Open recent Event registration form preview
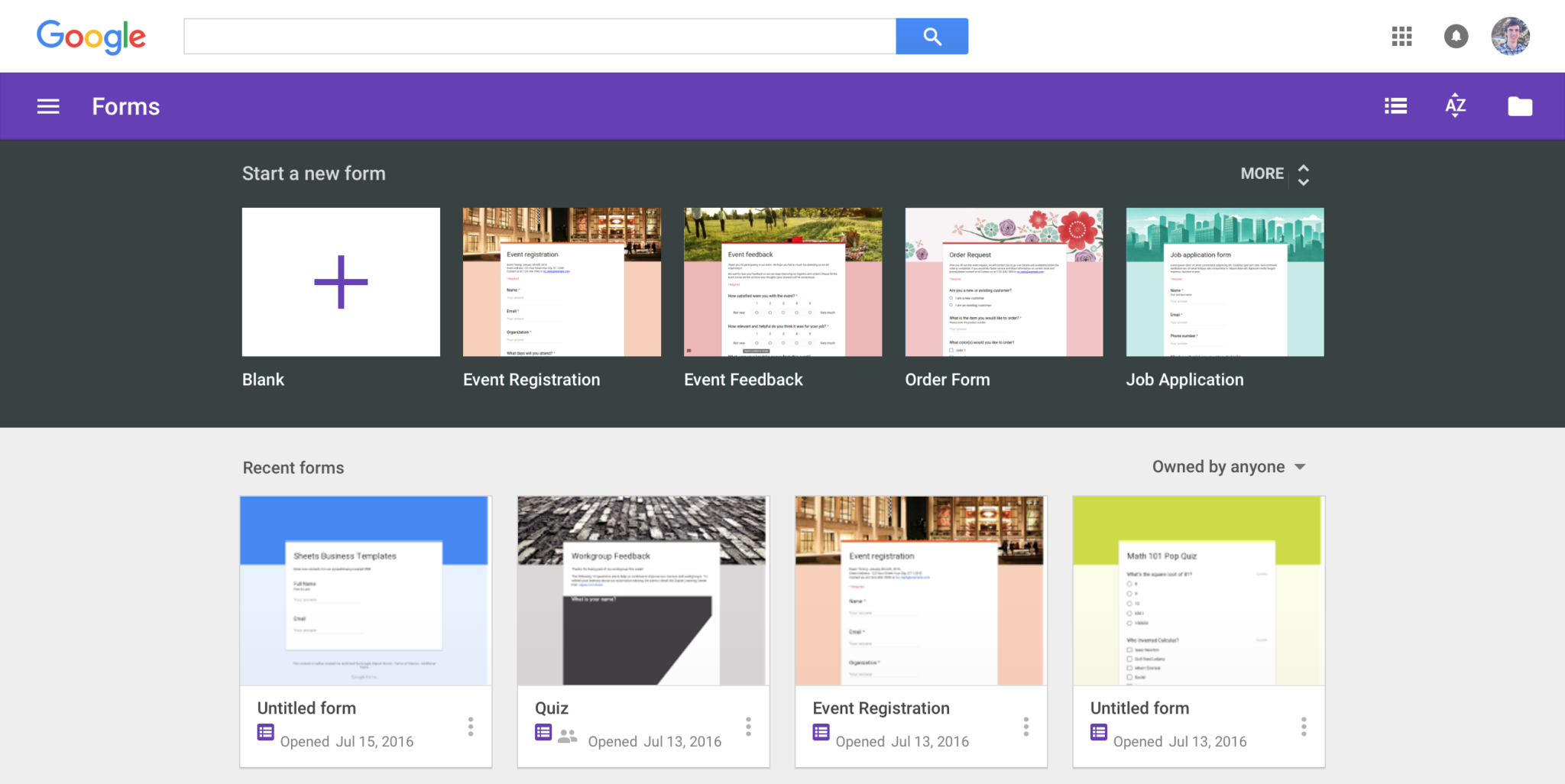 click(x=919, y=591)
